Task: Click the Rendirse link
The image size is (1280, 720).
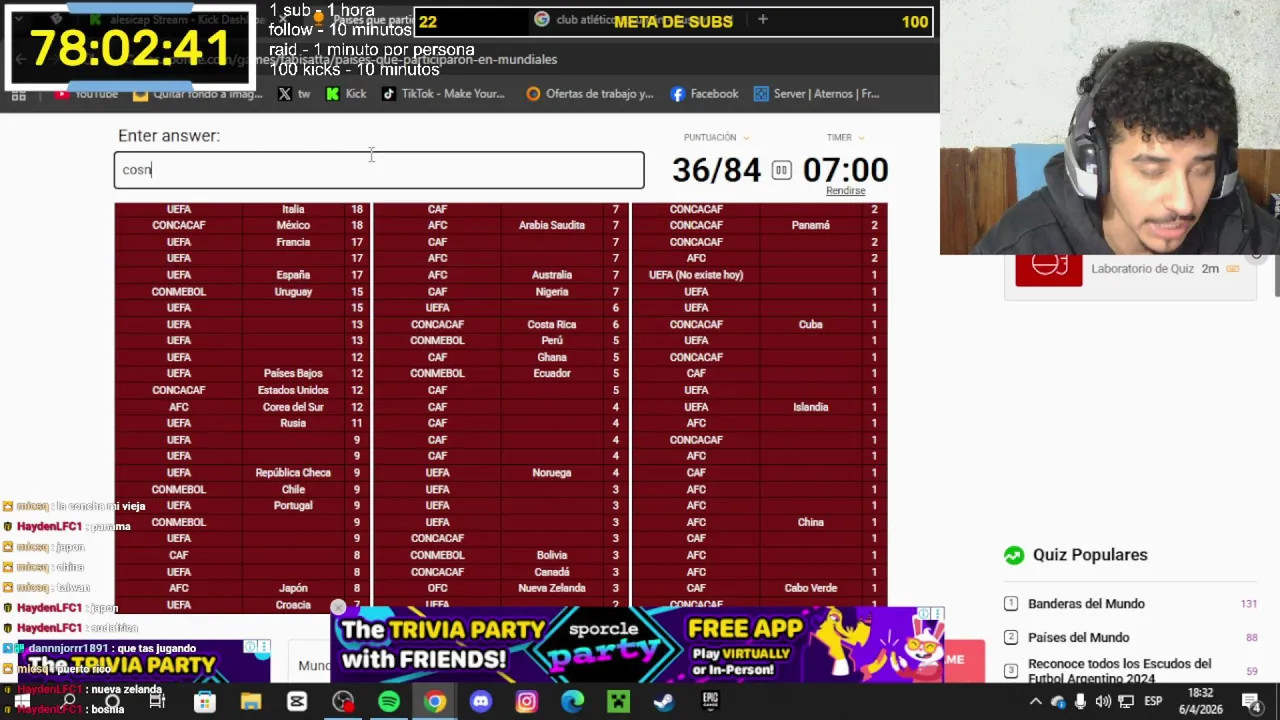Action: 846,191
